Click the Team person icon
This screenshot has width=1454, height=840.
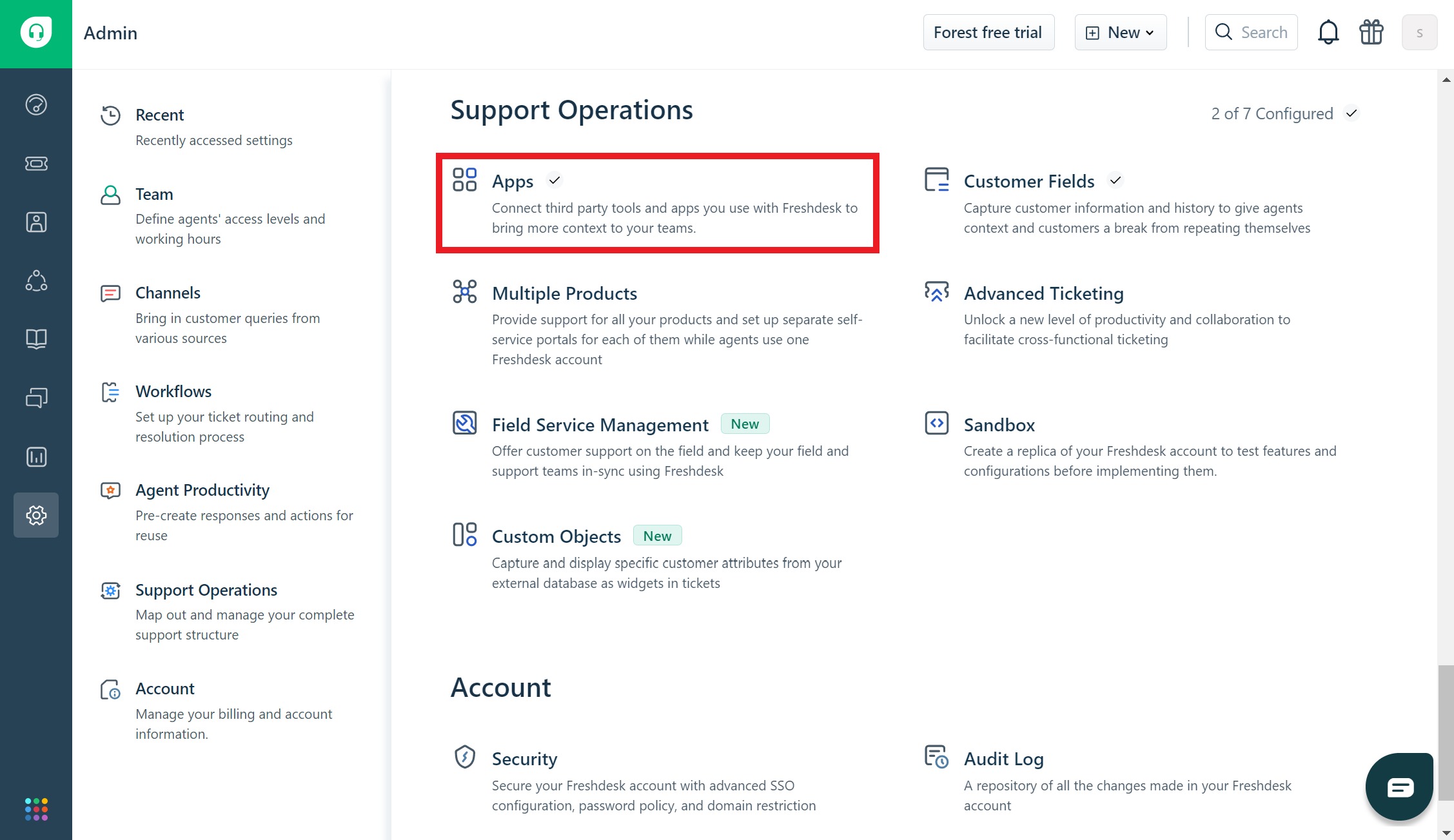110,195
